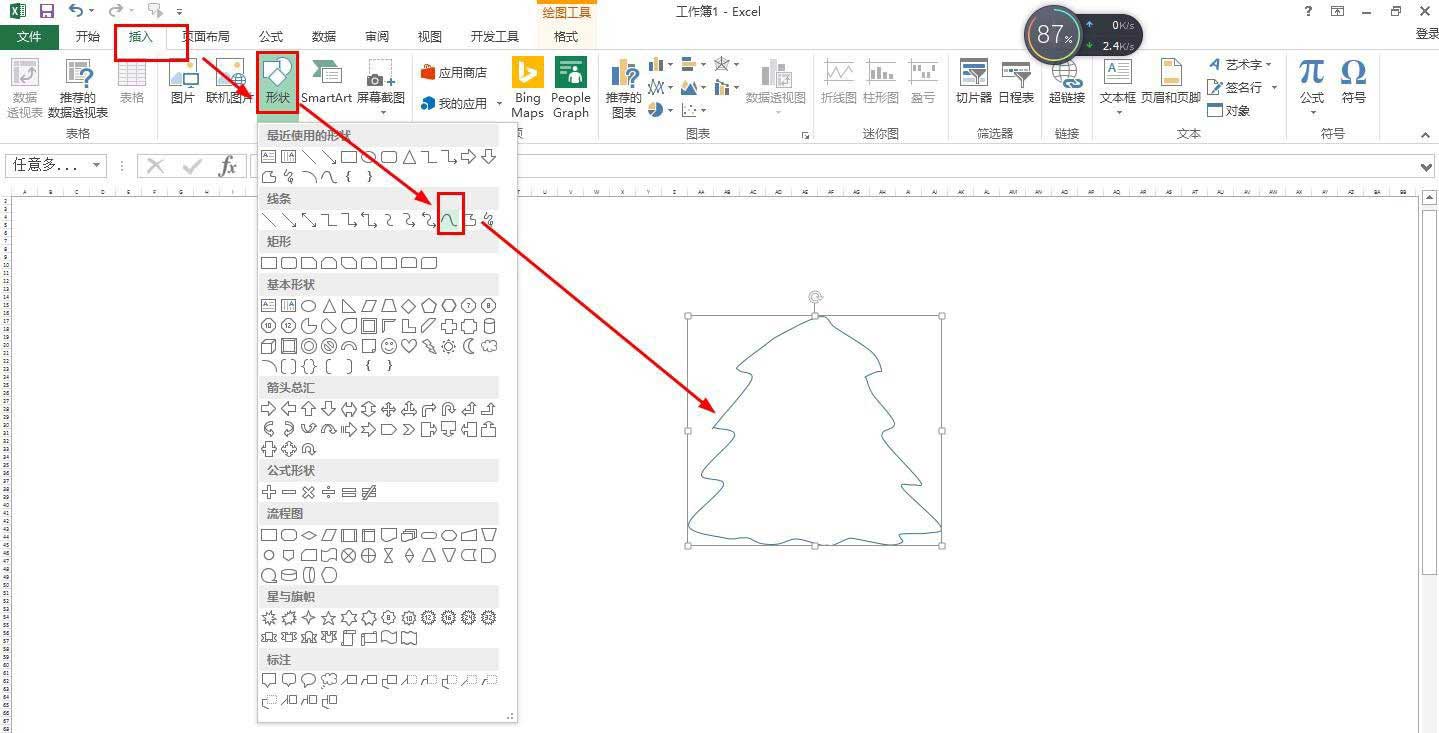Launch the People Graph add-in

(571, 88)
